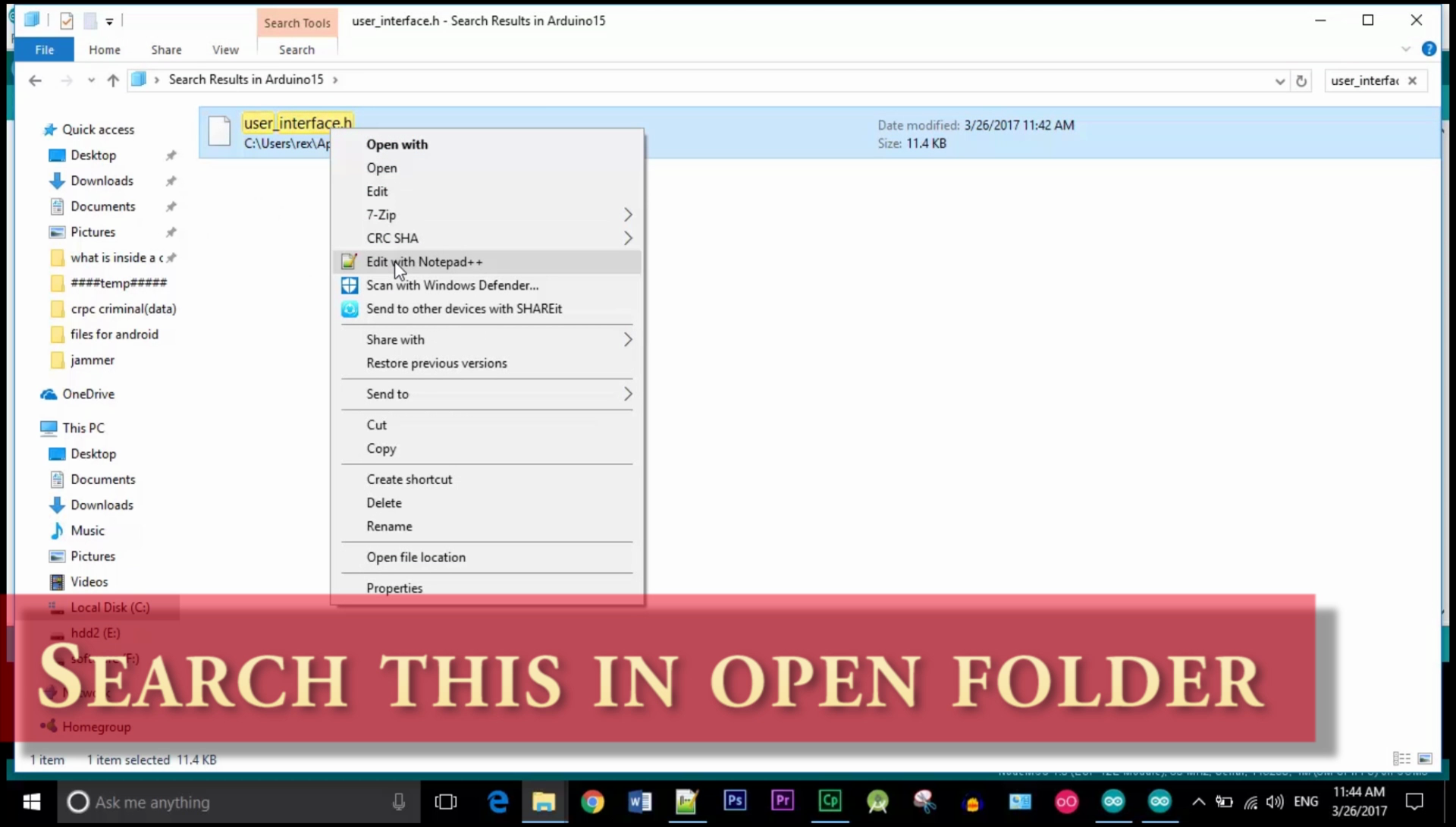Open Photoshop from the taskbar

coord(734,801)
